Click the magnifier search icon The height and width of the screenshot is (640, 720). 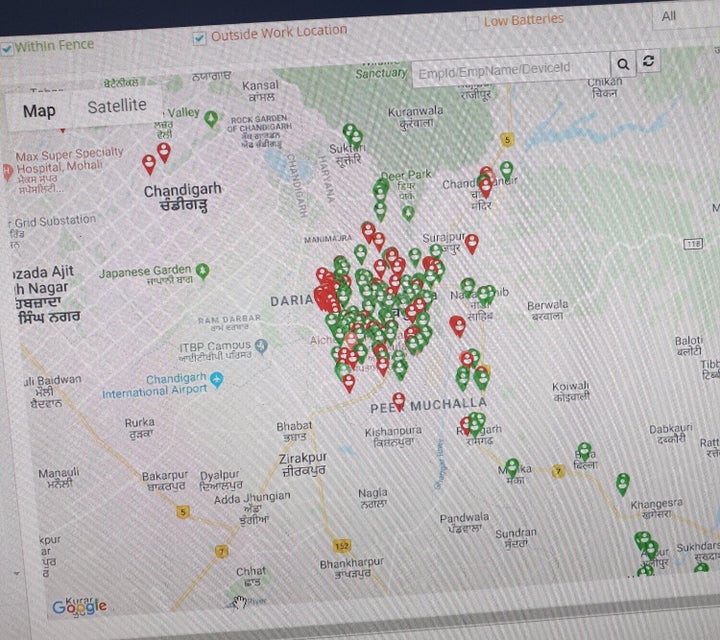click(x=623, y=64)
